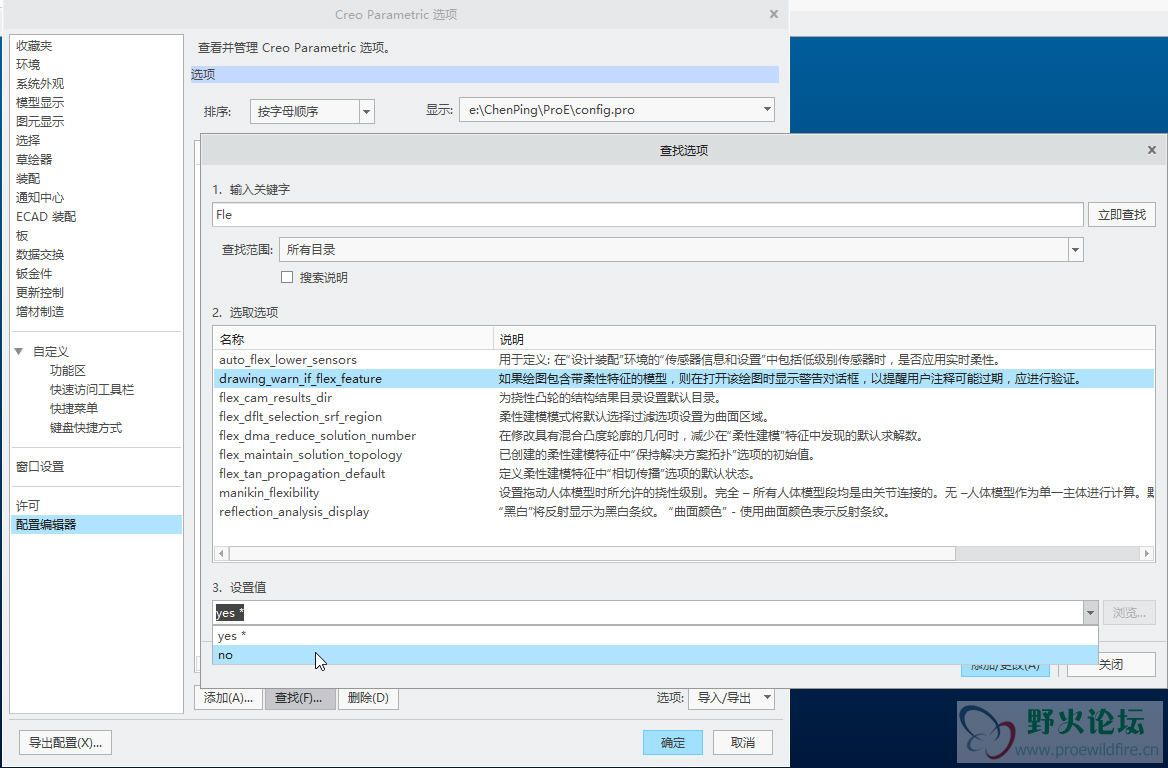Select 快速访问工具栏 customization item
This screenshot has height=768, width=1168.
(92, 390)
